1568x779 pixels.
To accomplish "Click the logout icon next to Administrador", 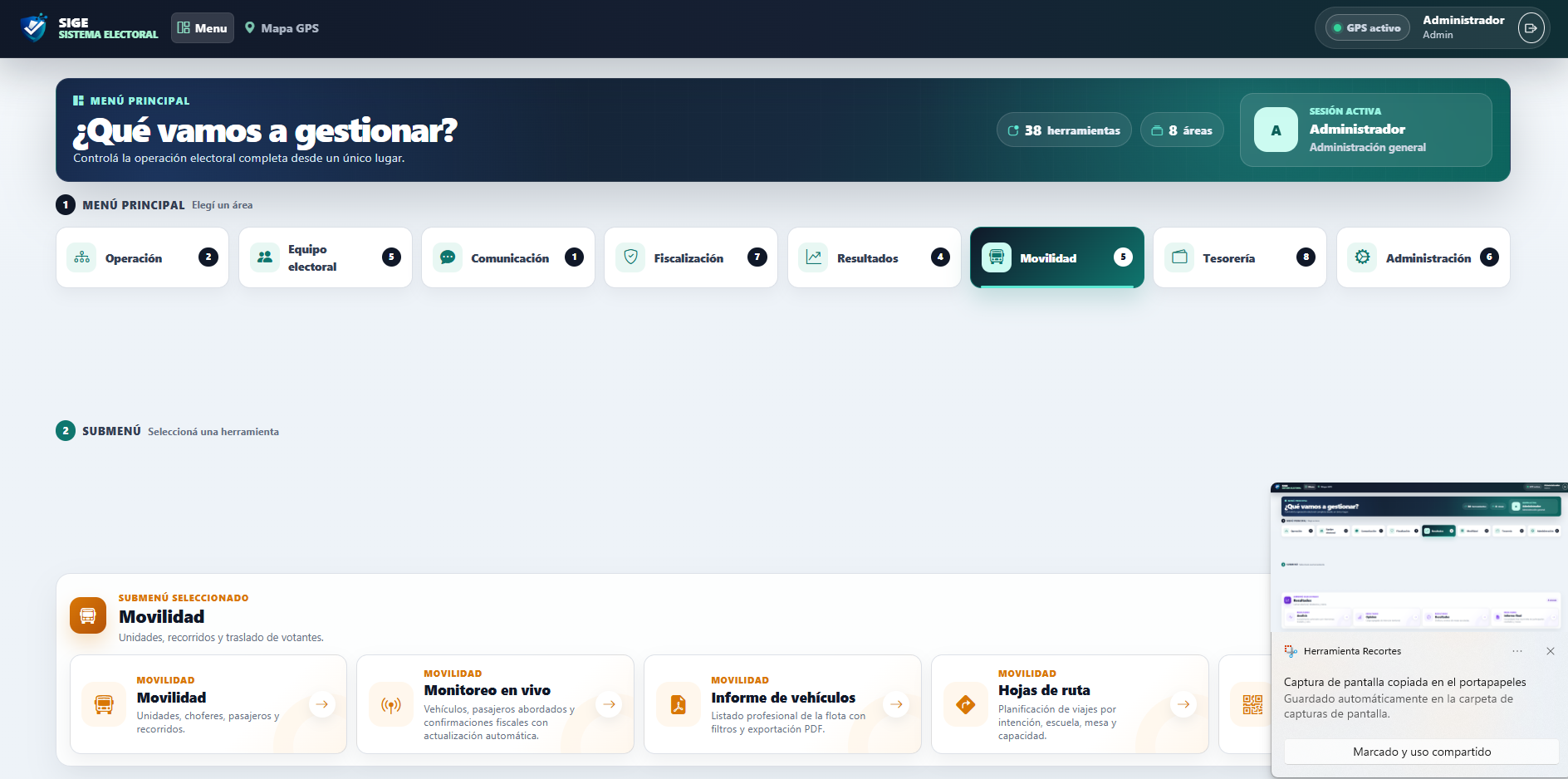I will tap(1531, 28).
